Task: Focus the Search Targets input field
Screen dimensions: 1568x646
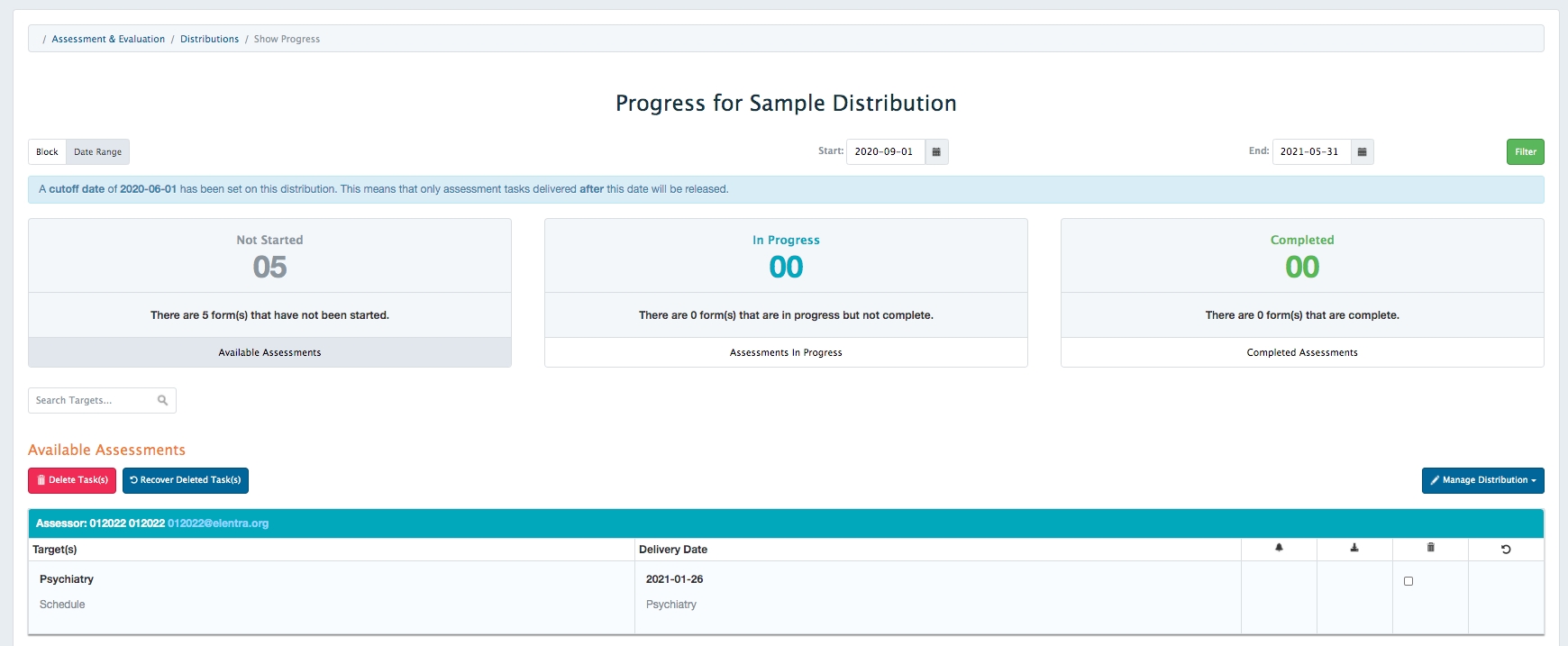Action: coord(93,401)
